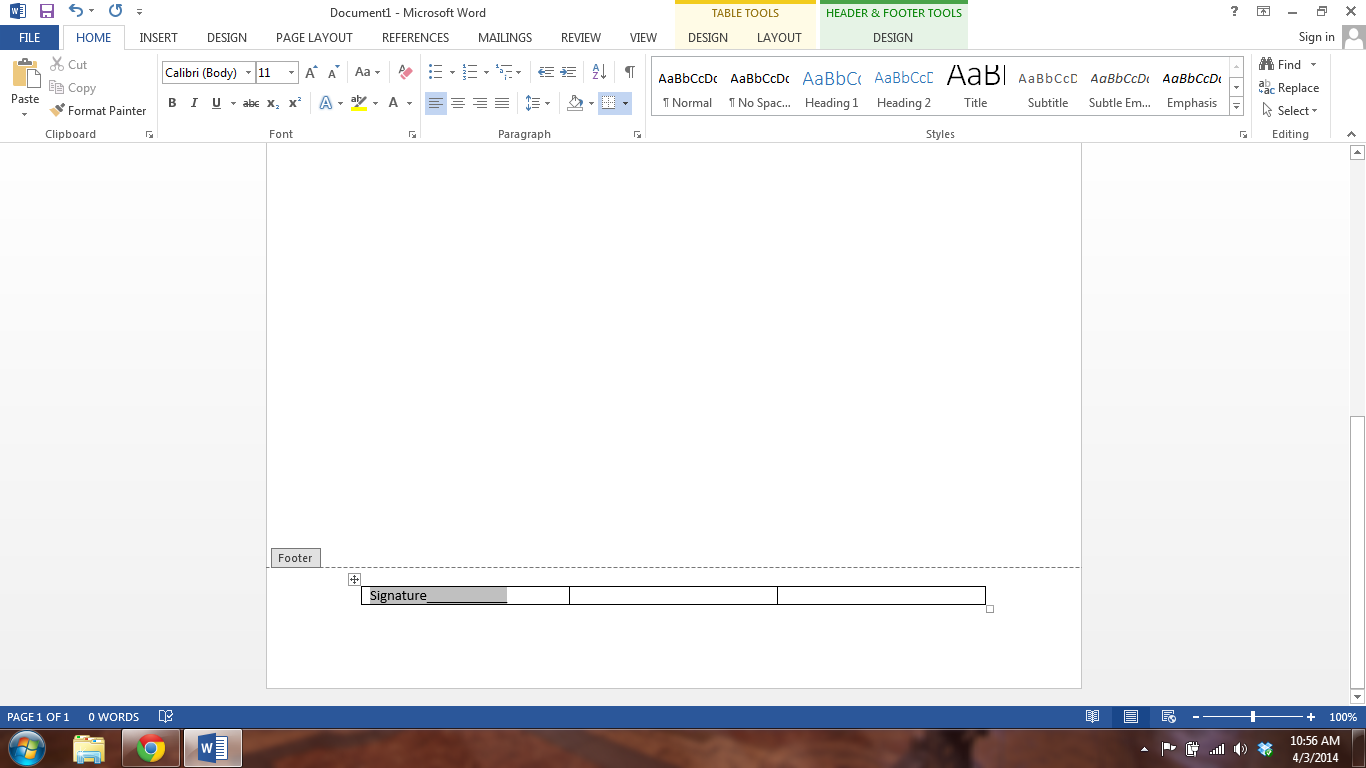
Task: Cut the selected text
Action: pyautogui.click(x=68, y=64)
